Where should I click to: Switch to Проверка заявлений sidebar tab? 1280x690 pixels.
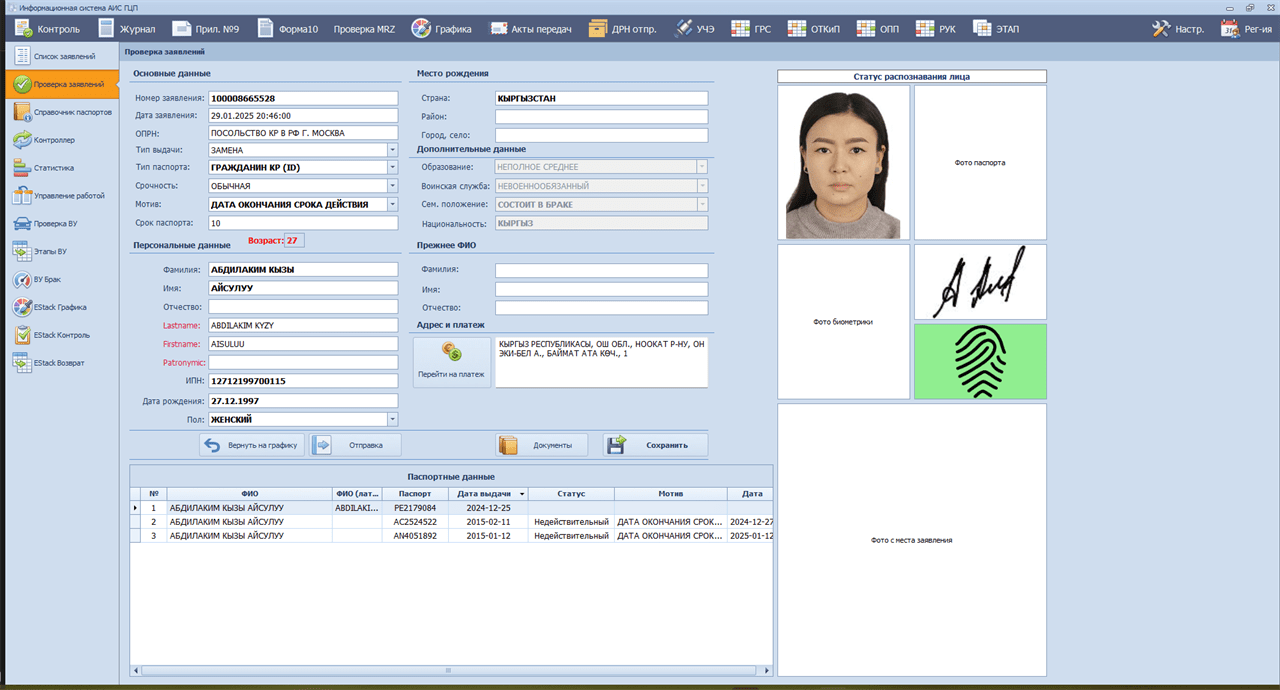(60, 84)
